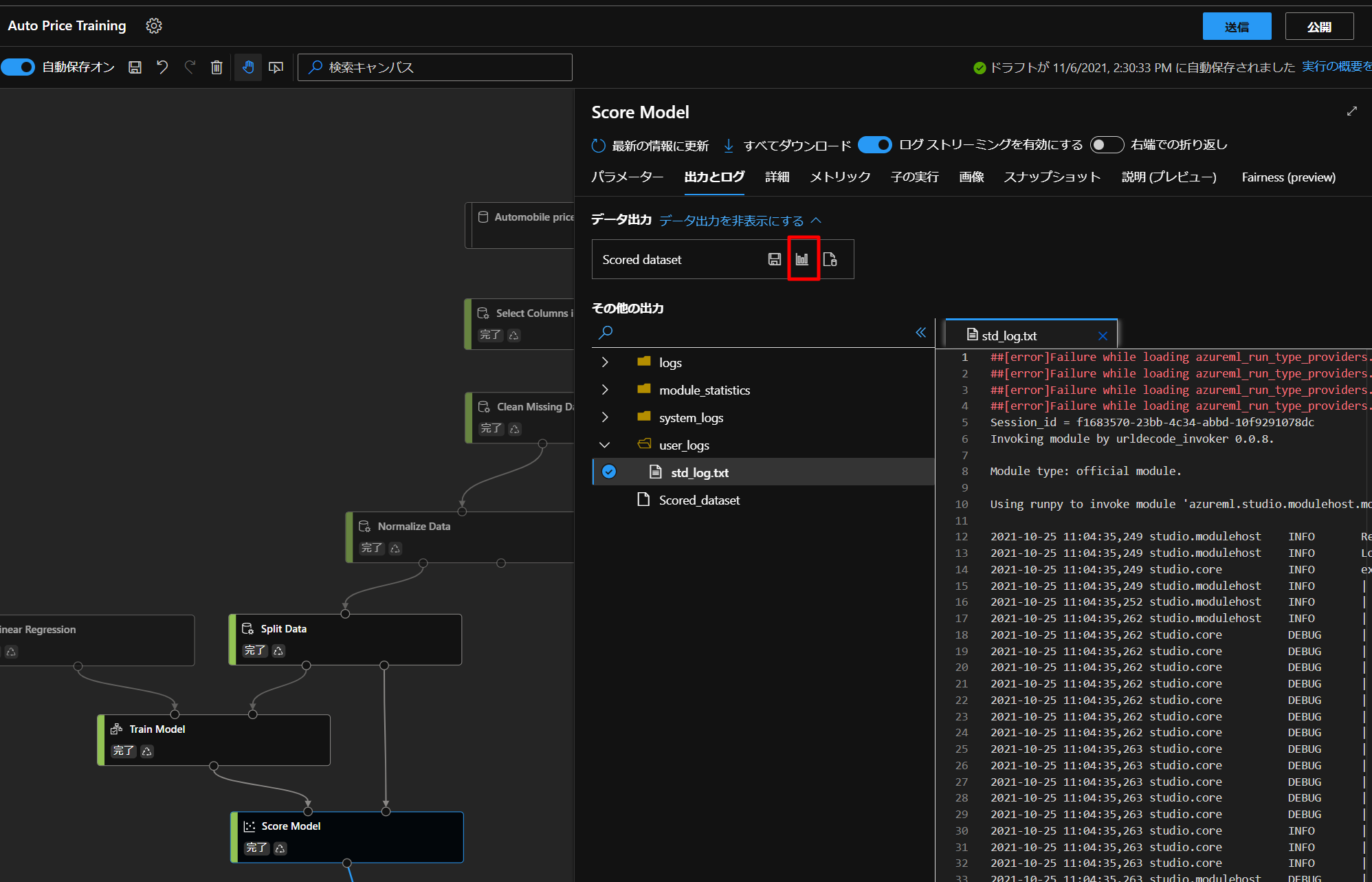The image size is (1372, 882).
Task: Click the データ出力を非表示にする link
Action: (x=731, y=221)
